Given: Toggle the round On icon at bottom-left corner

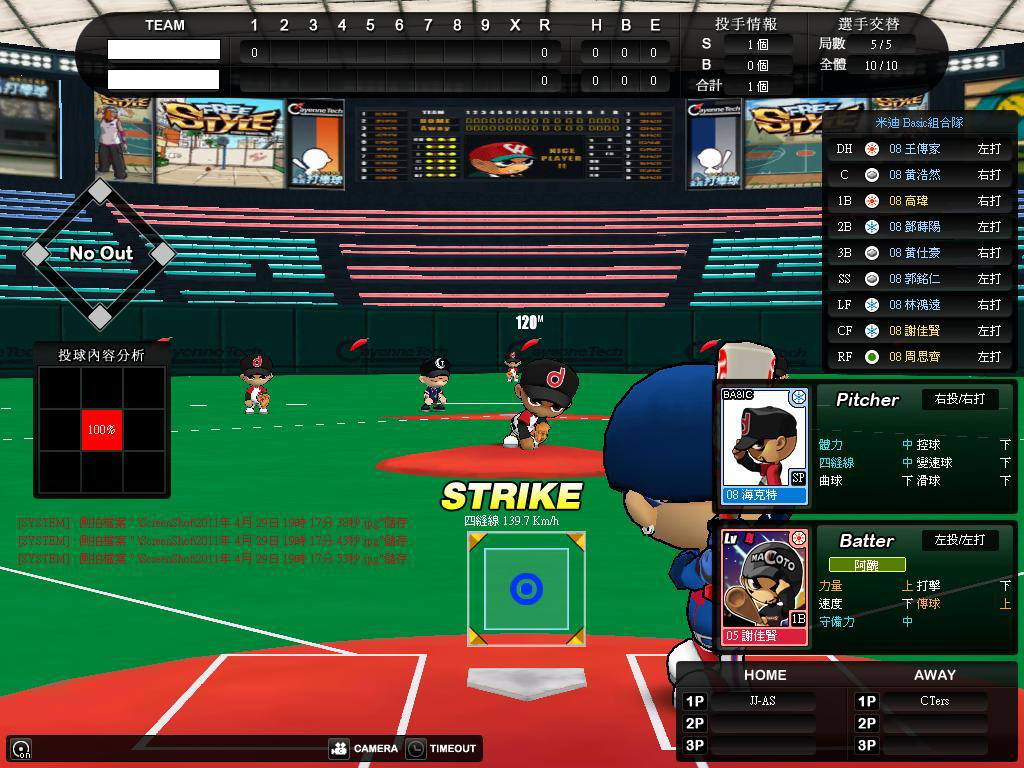Looking at the screenshot, I should pyautogui.click(x=21, y=750).
